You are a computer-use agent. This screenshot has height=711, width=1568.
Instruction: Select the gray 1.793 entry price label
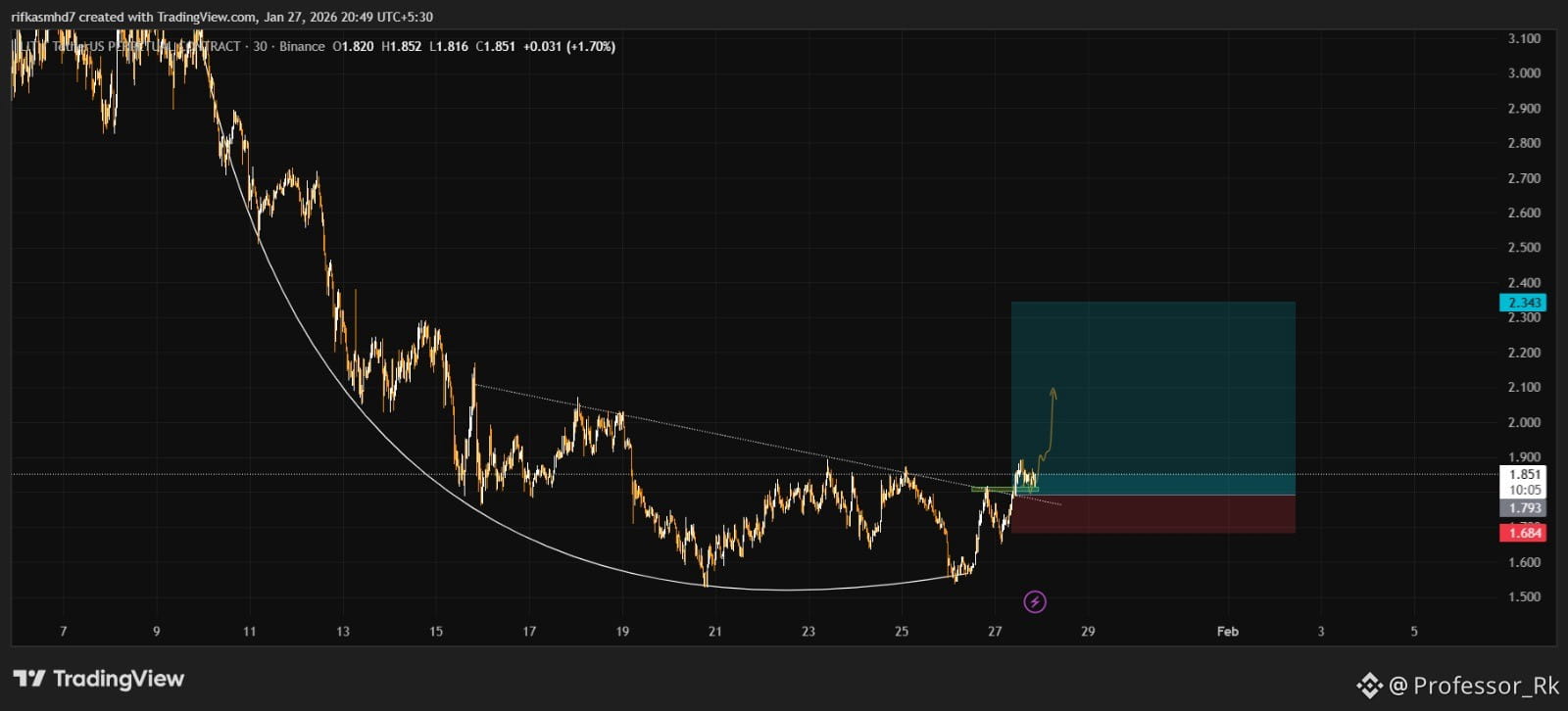click(1524, 508)
